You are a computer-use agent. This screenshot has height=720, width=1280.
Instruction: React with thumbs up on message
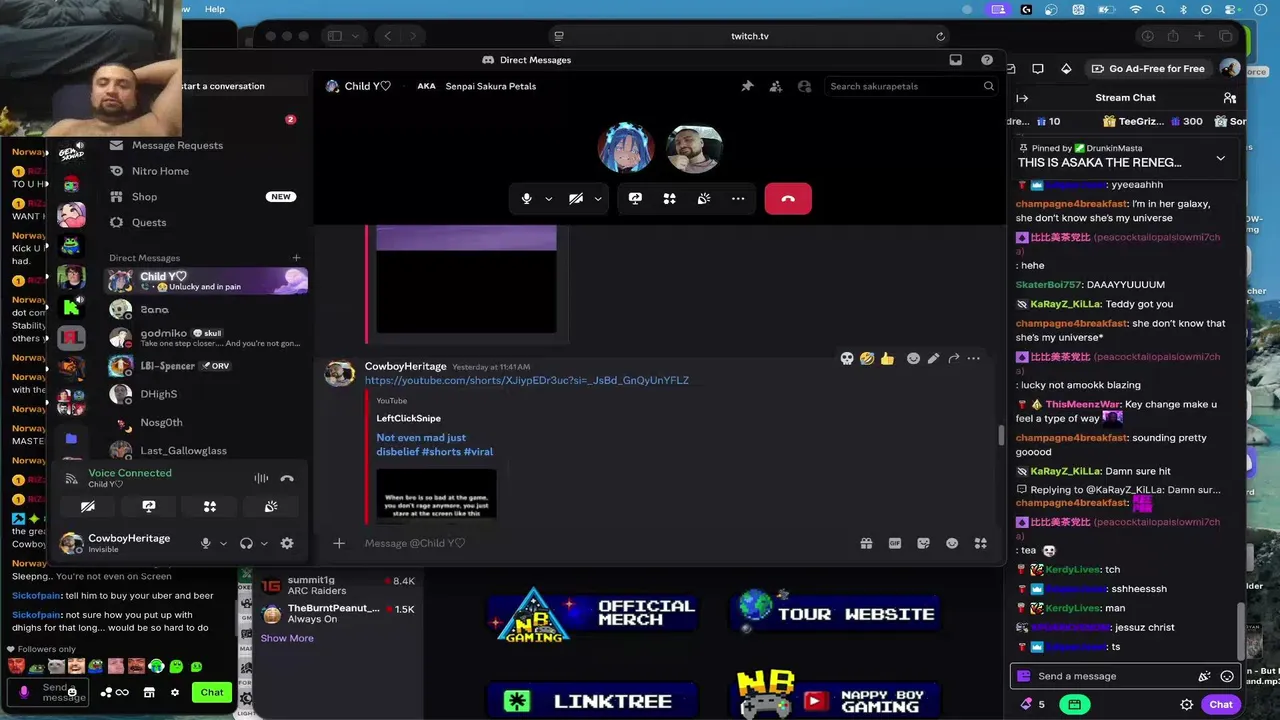pos(887,358)
